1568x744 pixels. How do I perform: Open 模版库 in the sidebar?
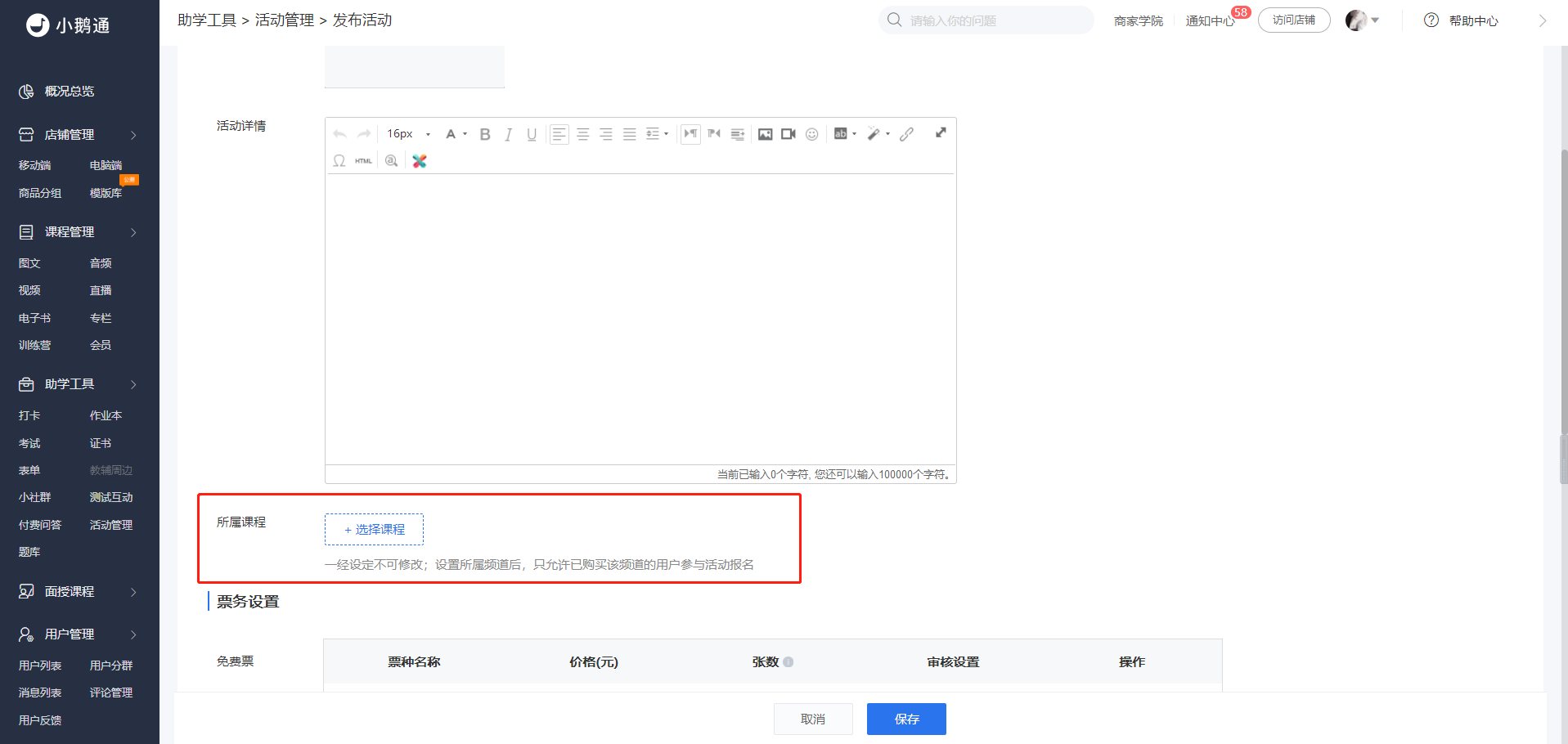point(106,193)
